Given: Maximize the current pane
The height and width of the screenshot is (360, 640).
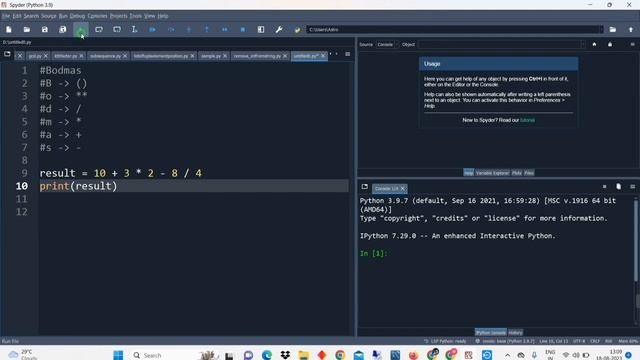Looking at the screenshot, I should 261,29.
